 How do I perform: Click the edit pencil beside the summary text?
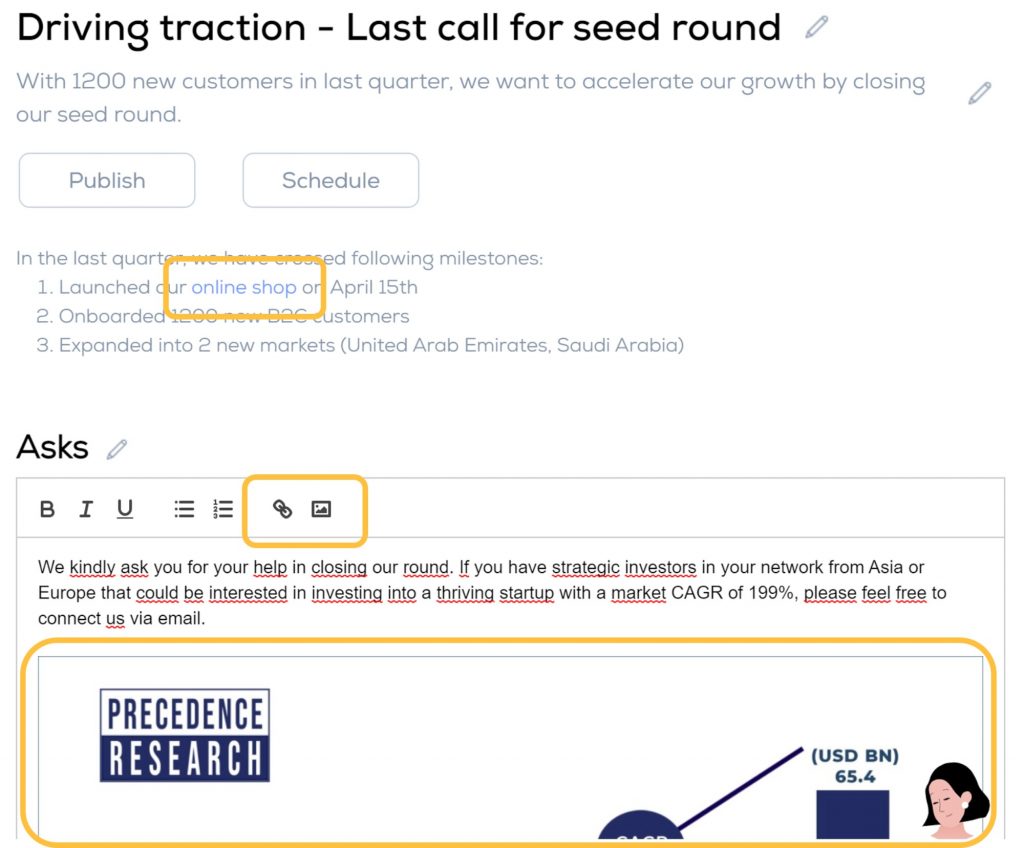[979, 93]
